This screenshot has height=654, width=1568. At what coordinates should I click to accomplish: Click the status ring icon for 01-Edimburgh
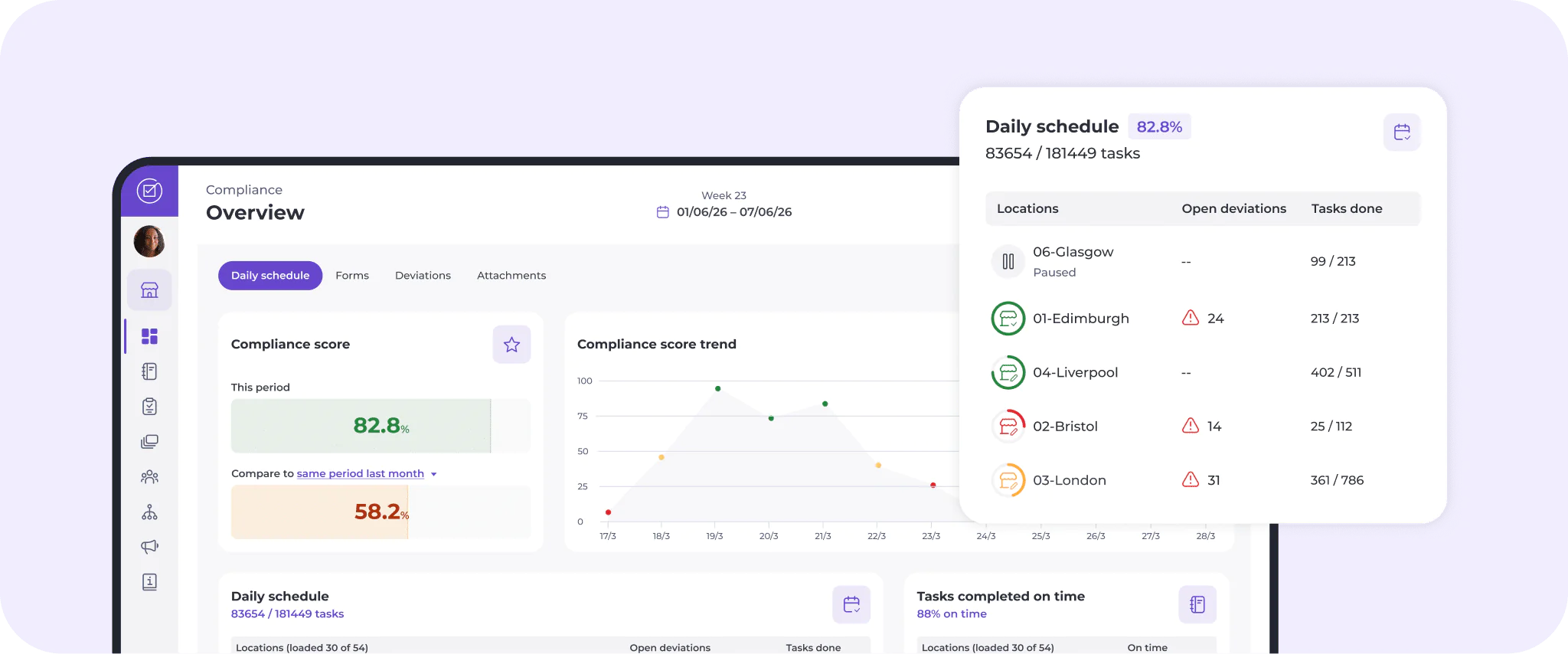click(1008, 319)
